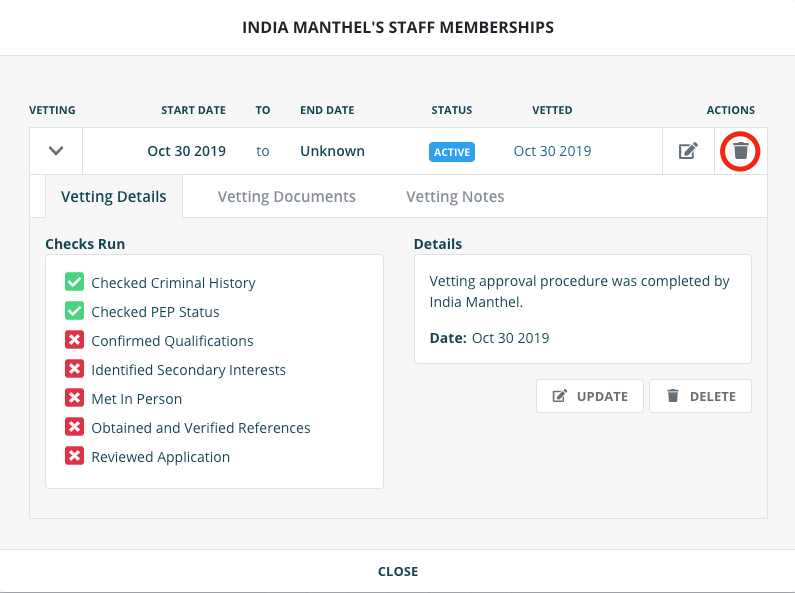Click the start date Oct 30 2019
Screen dimensions: 795x593
coord(186,151)
